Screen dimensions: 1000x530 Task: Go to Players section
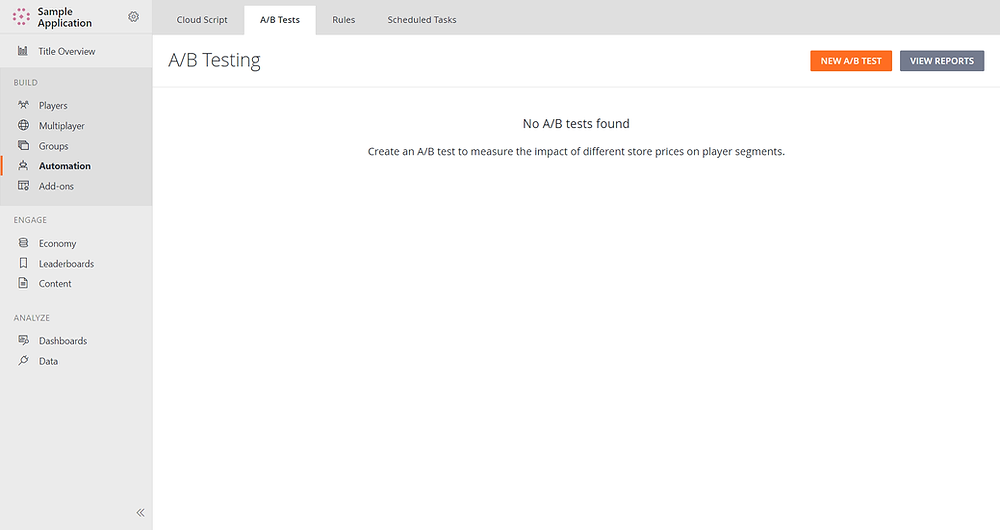53,105
